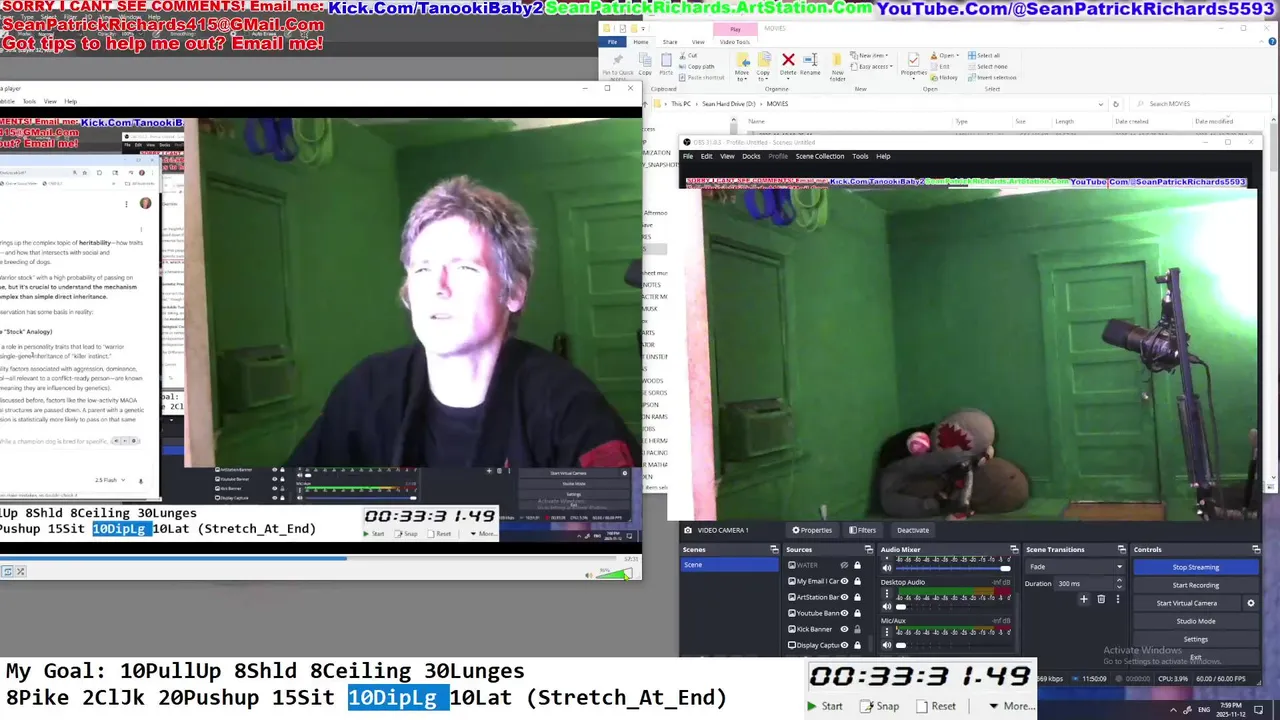Switch to the Share tab in Explorer
The image size is (1280, 720).
pos(670,42)
